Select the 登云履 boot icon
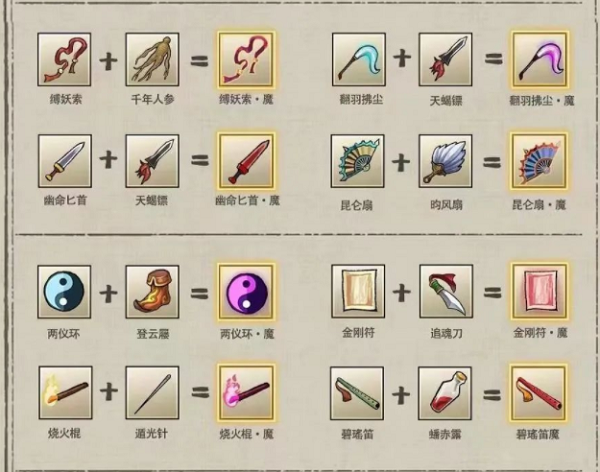Image resolution: width=600 pixels, height=472 pixels. coord(152,292)
